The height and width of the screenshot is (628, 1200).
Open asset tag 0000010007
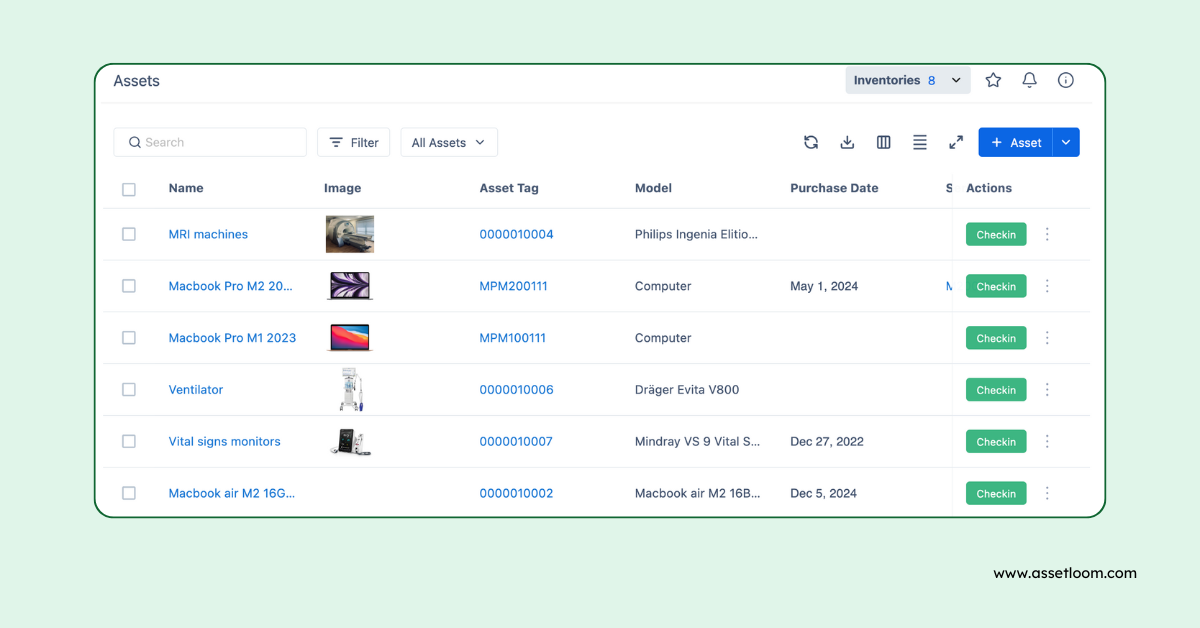[516, 441]
